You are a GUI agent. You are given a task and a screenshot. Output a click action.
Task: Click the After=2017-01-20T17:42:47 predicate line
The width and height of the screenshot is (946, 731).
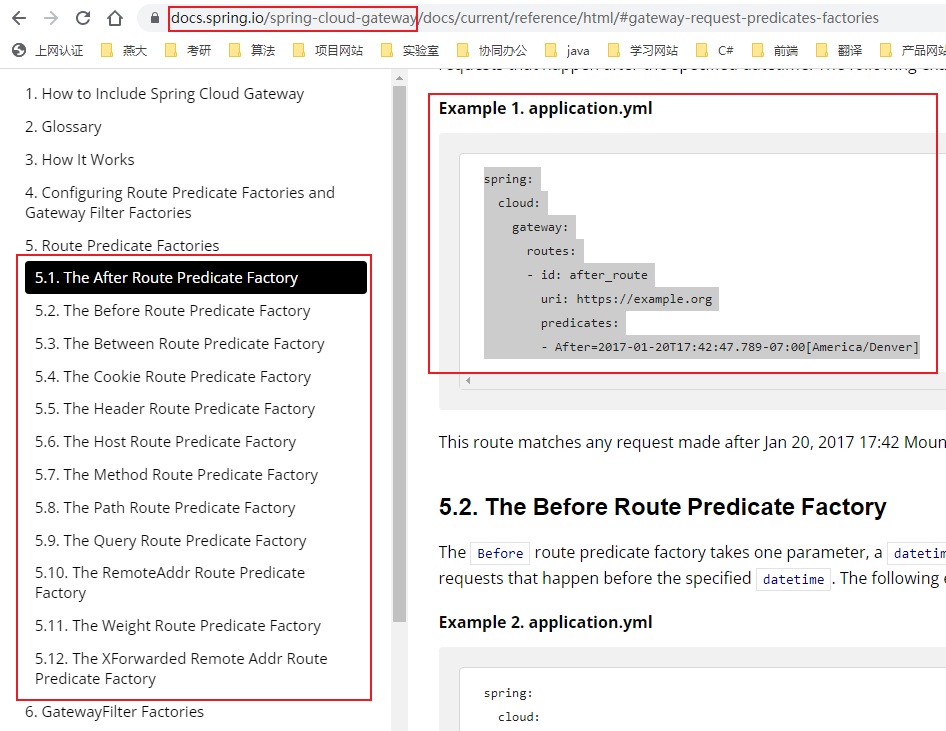pyautogui.click(x=729, y=347)
